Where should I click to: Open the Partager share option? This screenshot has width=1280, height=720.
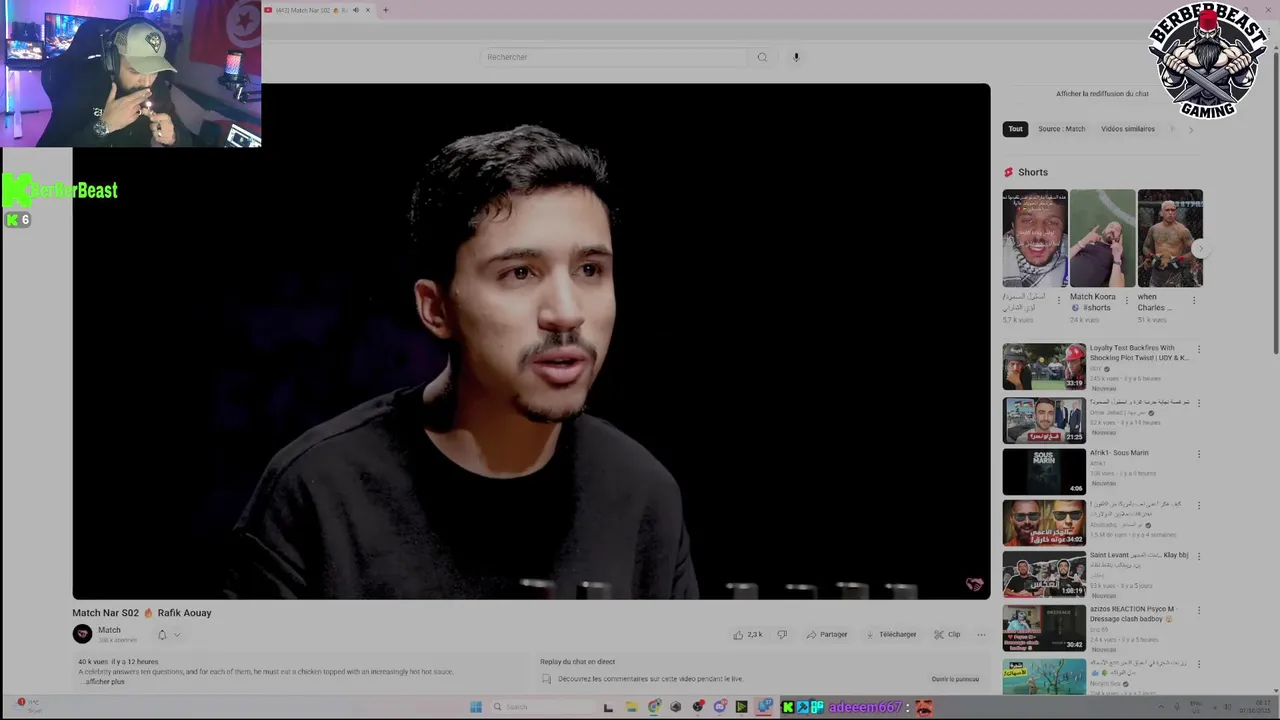point(827,634)
